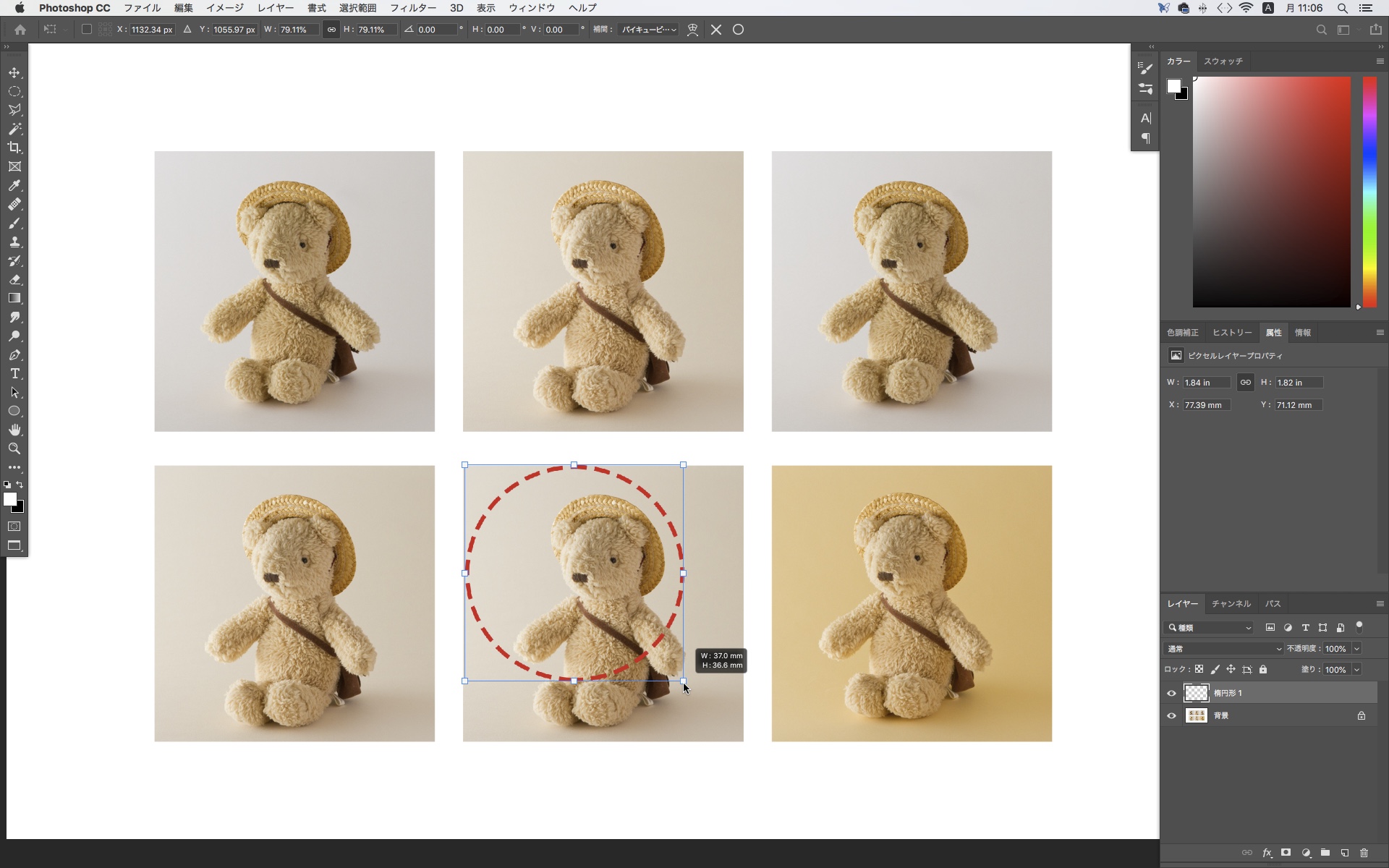Image resolution: width=1389 pixels, height=868 pixels.
Task: Expand the layer opacity 不透明度 dropdown
Action: click(x=1356, y=649)
